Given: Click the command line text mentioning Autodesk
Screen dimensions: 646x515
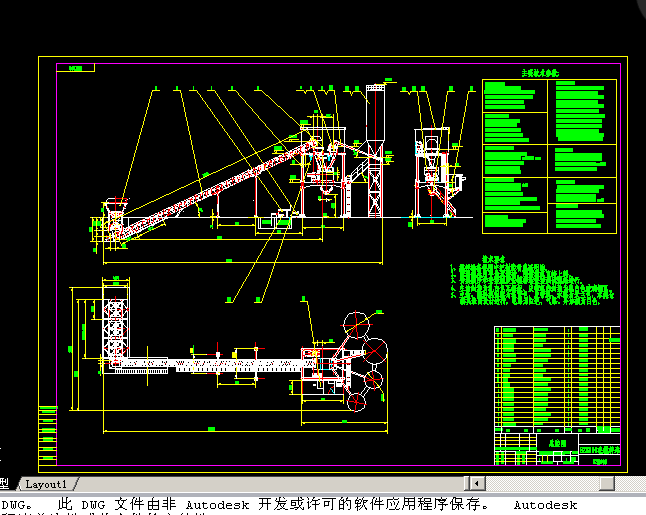Looking at the screenshot, I should (x=290, y=505).
